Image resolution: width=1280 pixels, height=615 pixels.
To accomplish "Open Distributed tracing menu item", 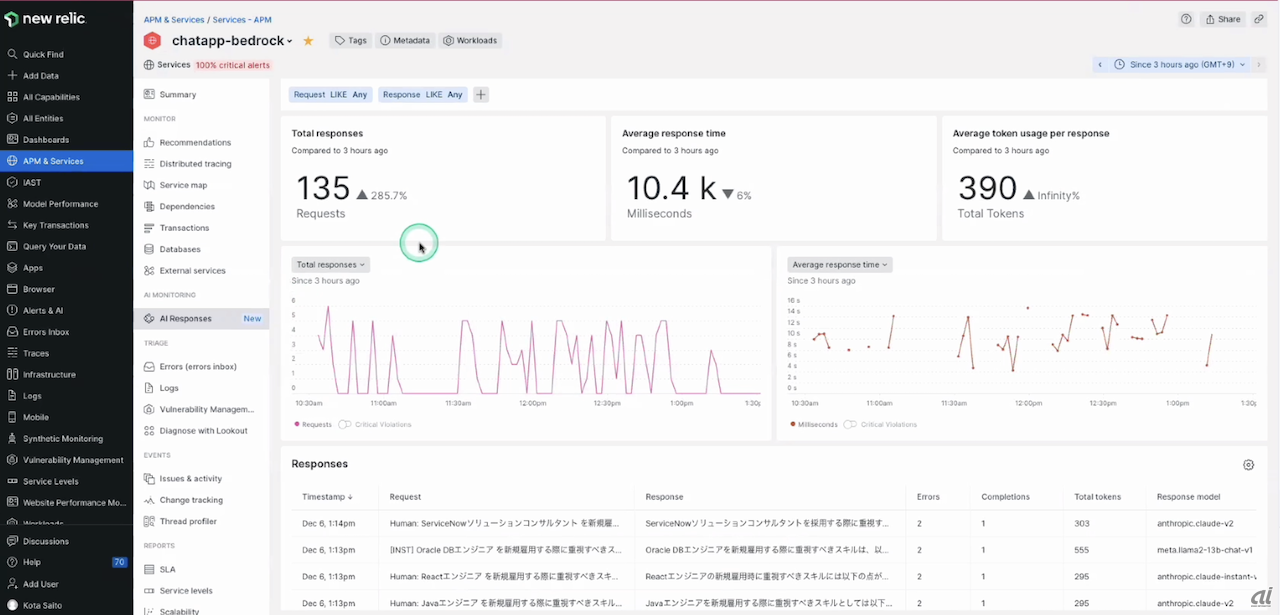I will 195,164.
